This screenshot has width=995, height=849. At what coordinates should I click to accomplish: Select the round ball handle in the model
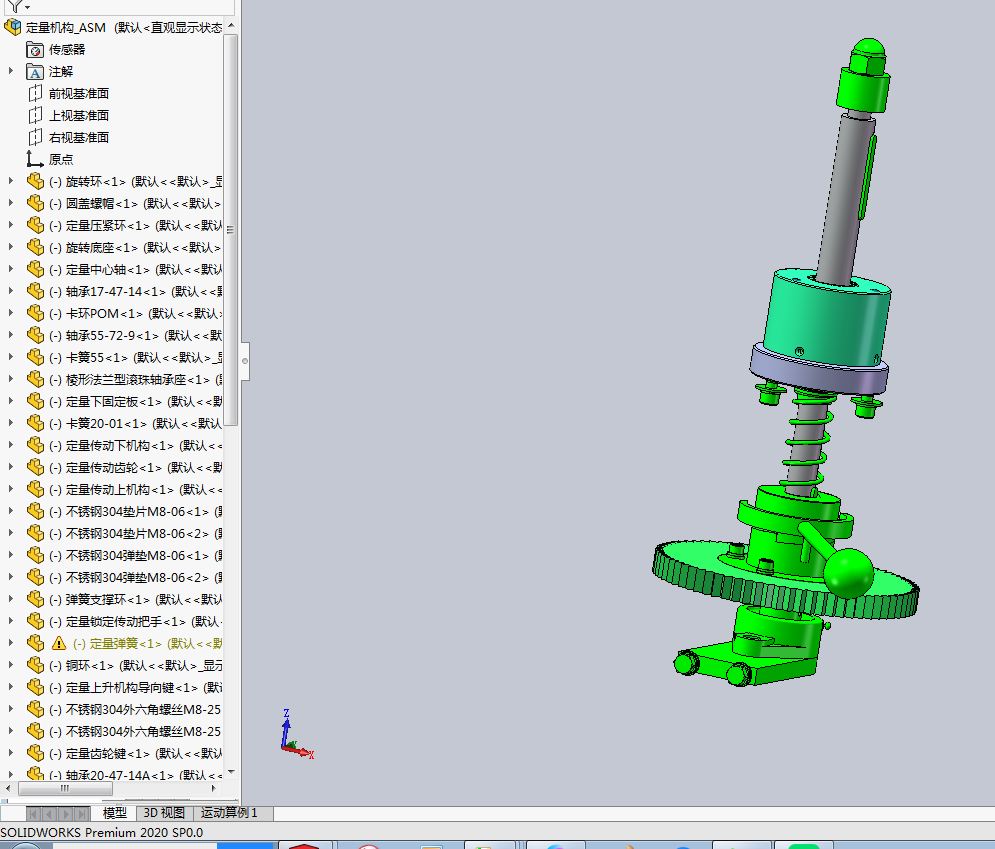coord(849,573)
